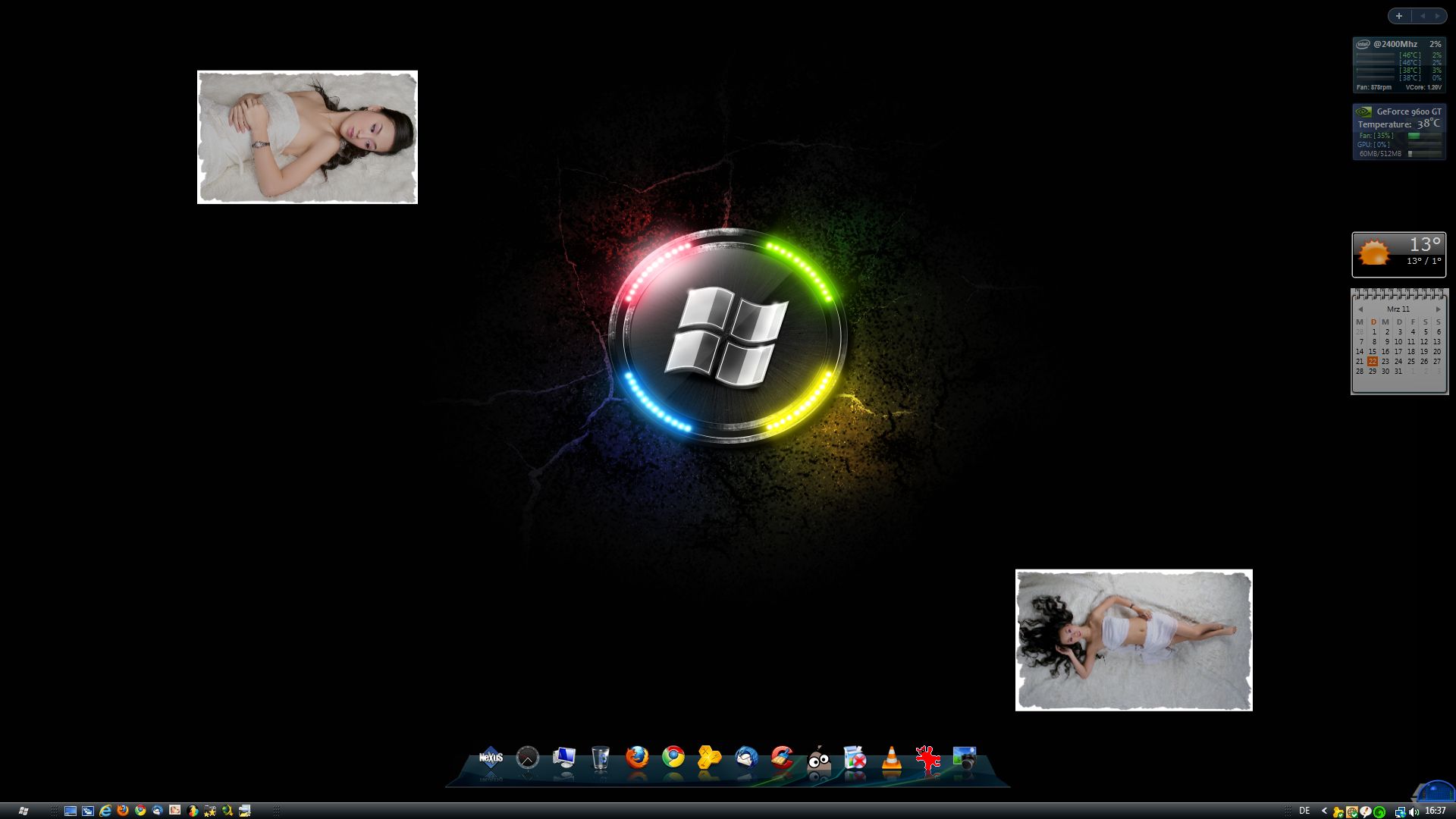Open the DE language bar indicator
1456x819 pixels.
[1304, 811]
